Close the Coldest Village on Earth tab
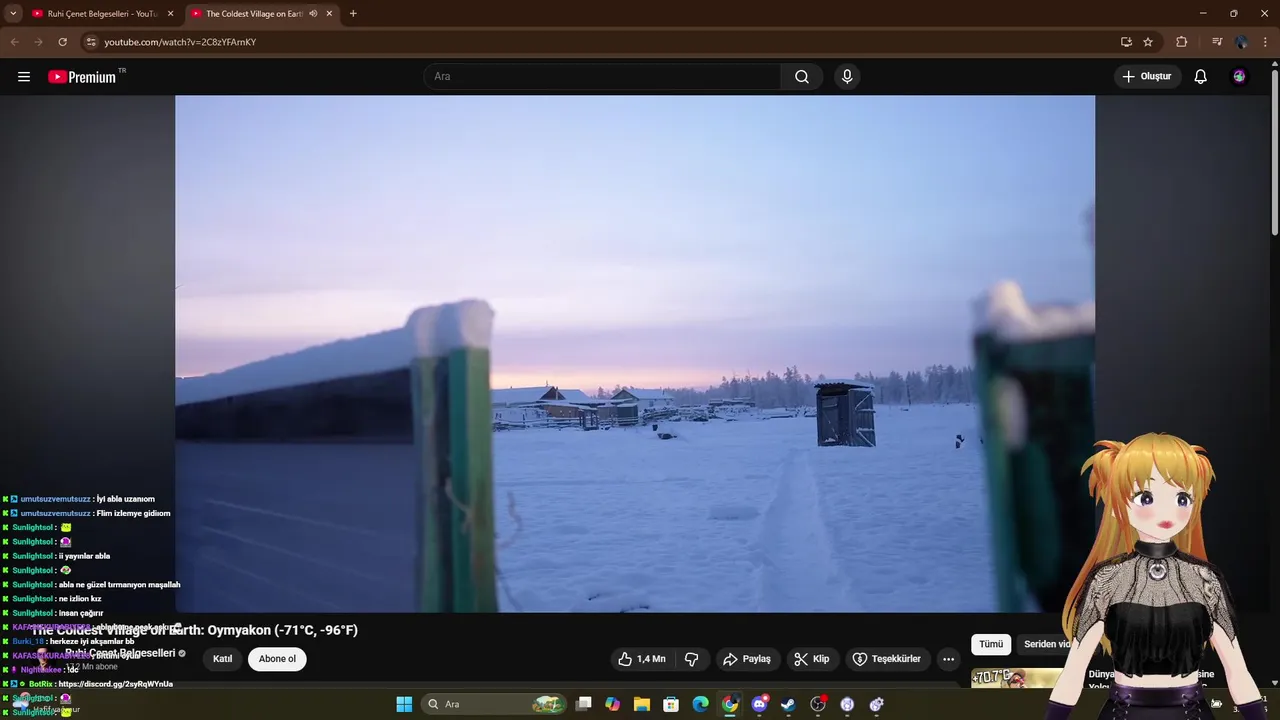 [329, 14]
